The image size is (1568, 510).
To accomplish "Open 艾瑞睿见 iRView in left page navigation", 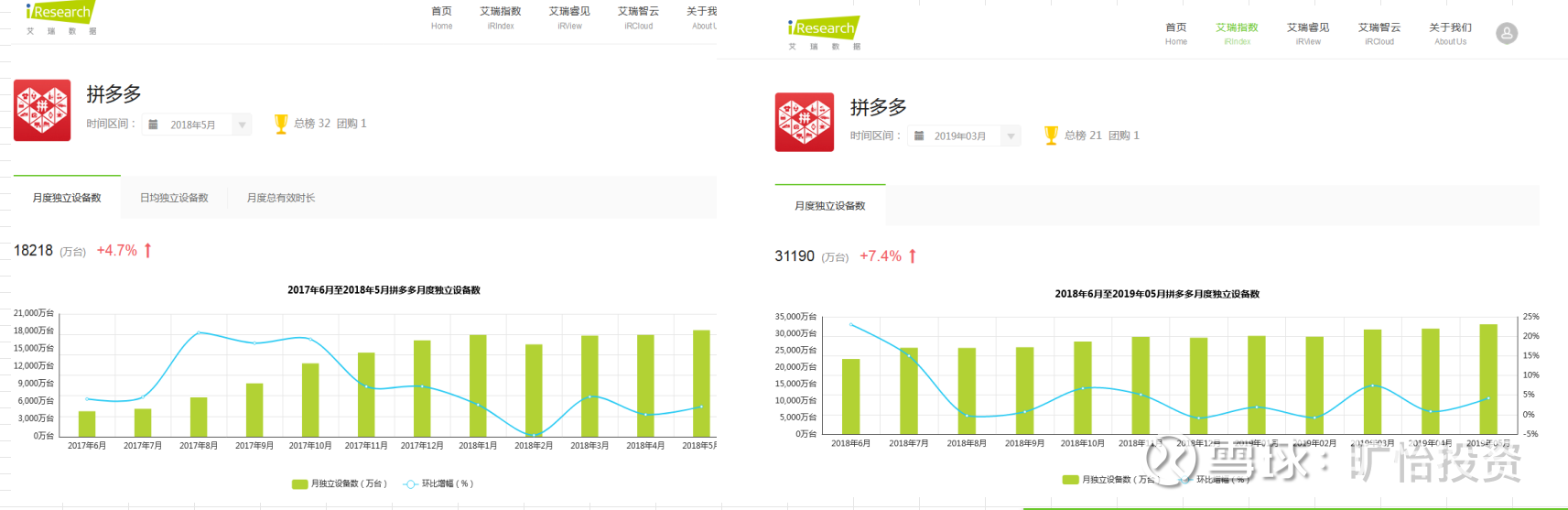I will coord(569,17).
